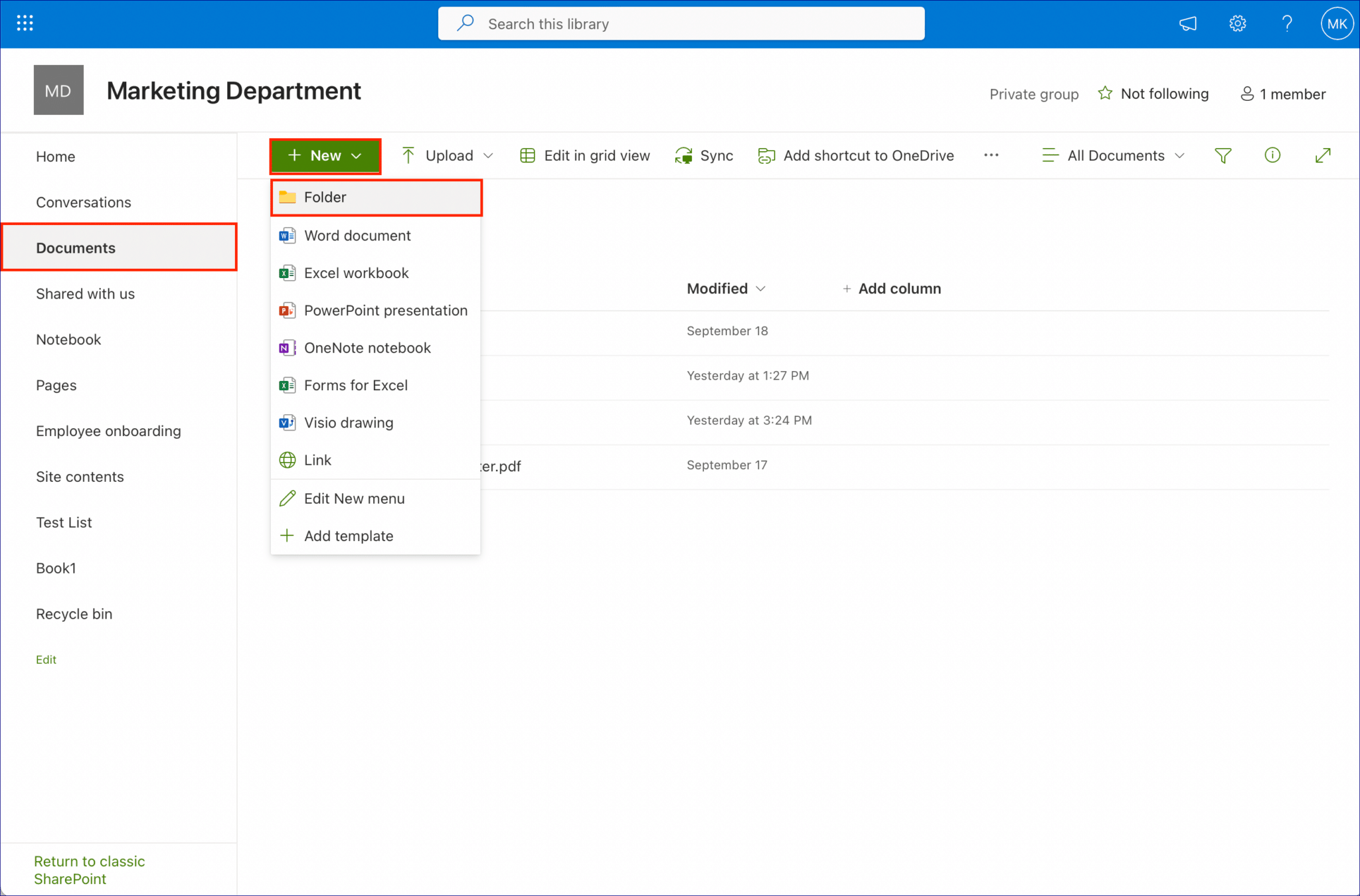Image resolution: width=1360 pixels, height=896 pixels.
Task: Switch to Edit in grid view
Action: point(584,155)
